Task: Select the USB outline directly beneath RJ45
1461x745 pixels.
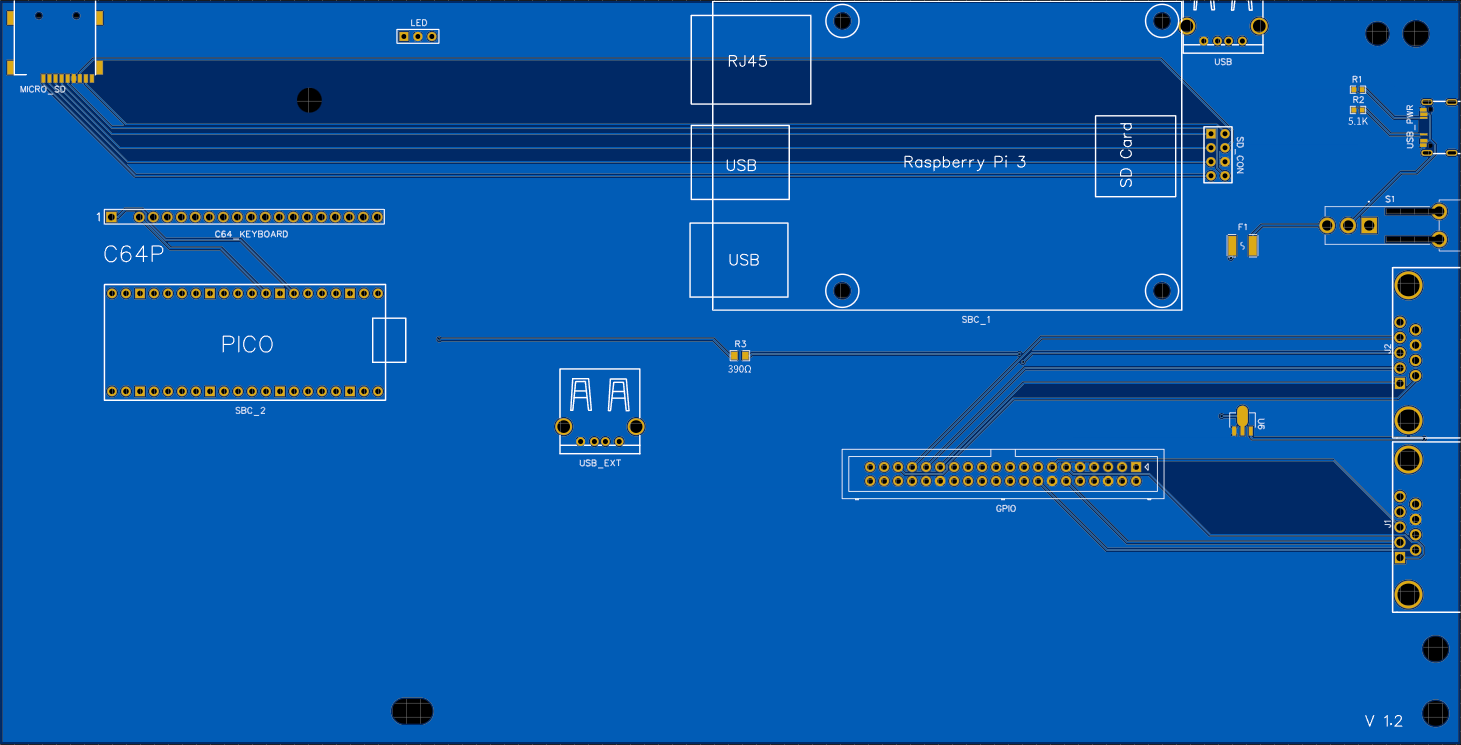Action: 740,162
